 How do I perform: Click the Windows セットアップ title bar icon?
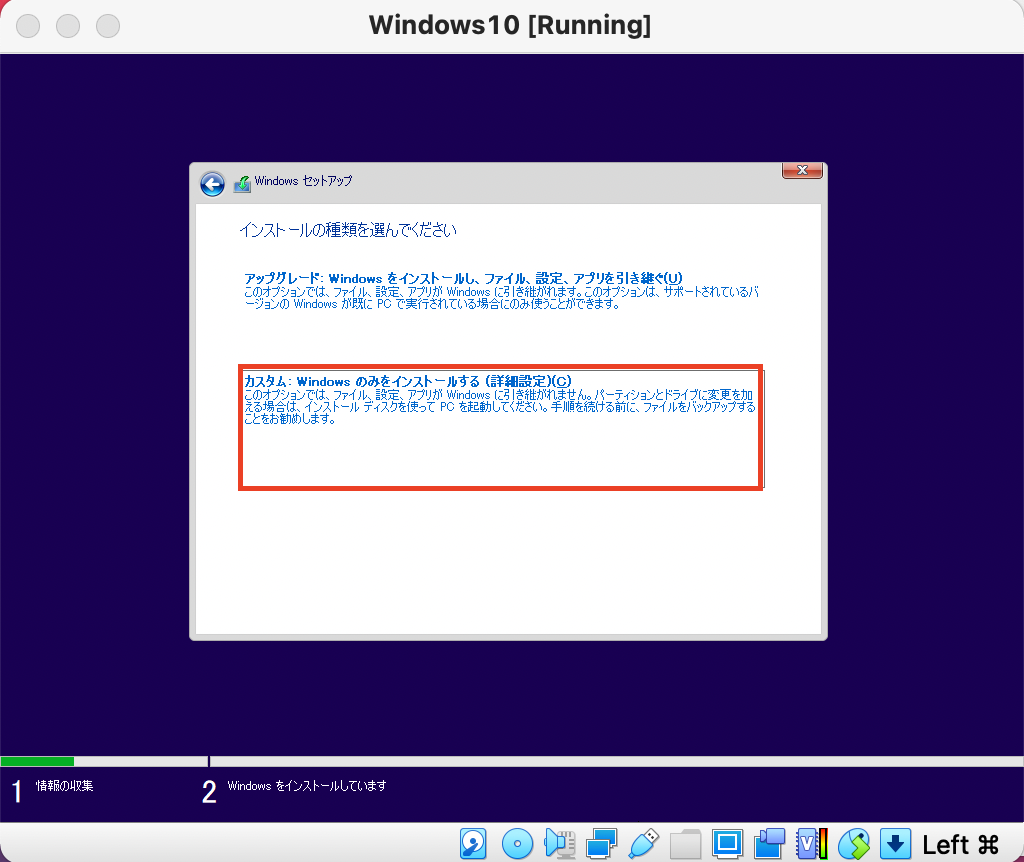point(243,183)
